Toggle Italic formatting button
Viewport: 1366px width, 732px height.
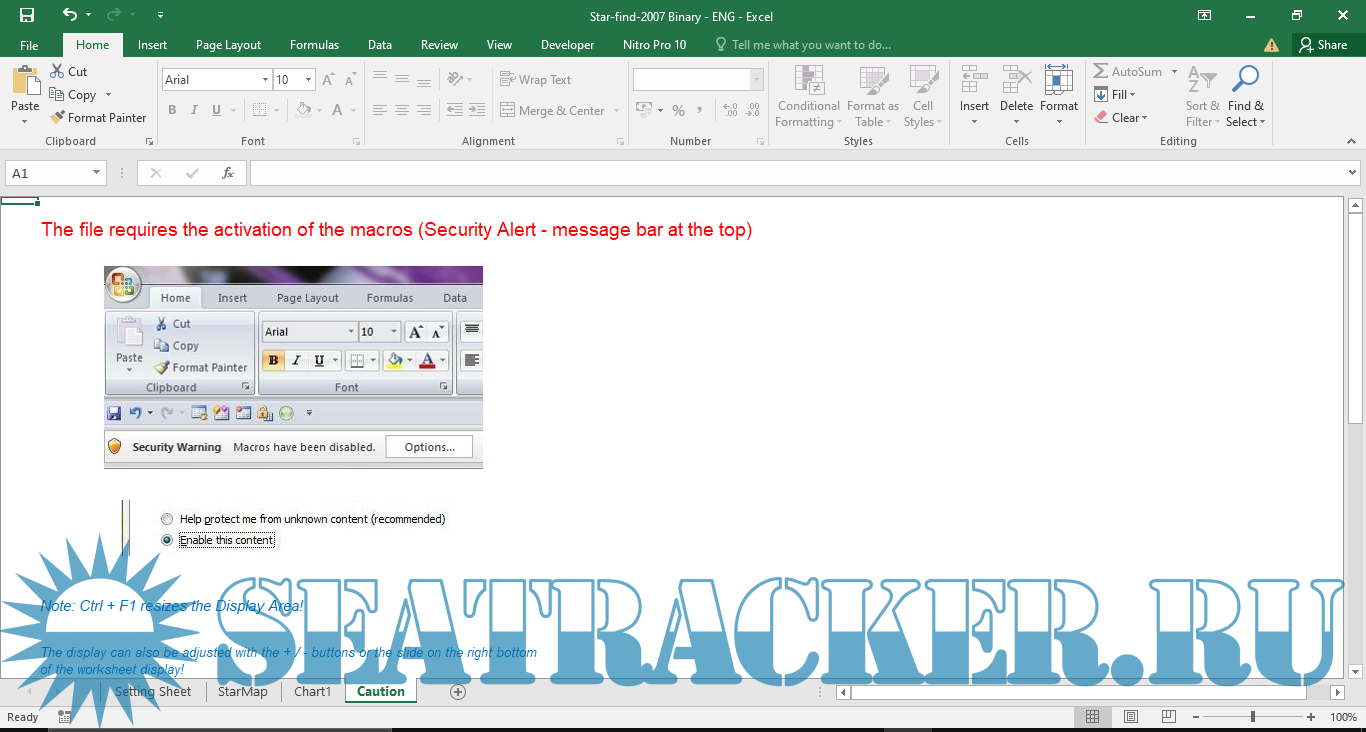[x=194, y=110]
